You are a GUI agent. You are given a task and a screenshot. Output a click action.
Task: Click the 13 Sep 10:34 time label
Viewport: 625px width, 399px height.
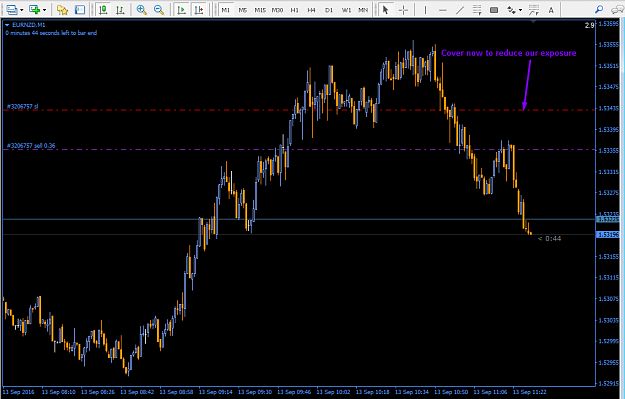pyautogui.click(x=412, y=392)
